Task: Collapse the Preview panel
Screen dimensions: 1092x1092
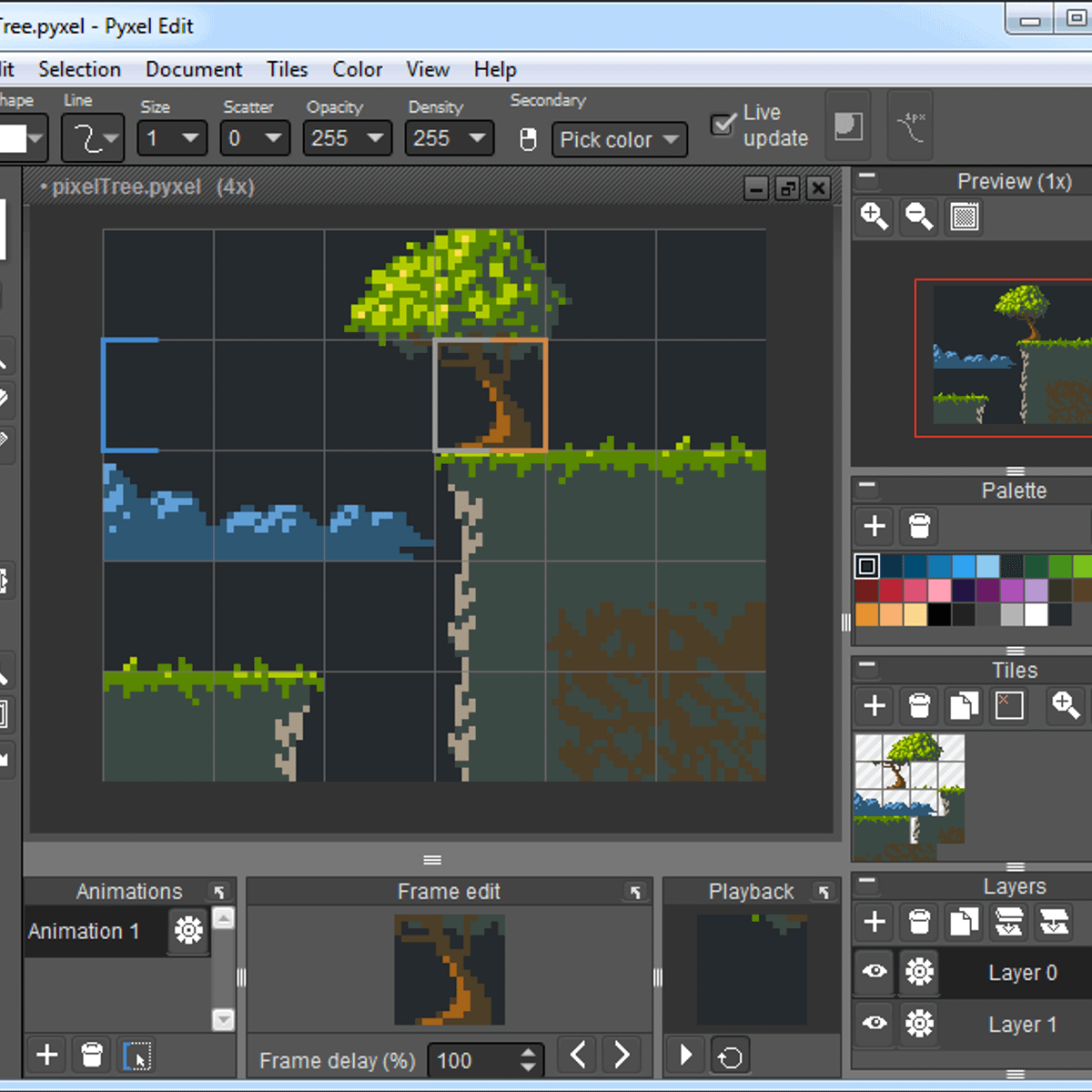Action: pyautogui.click(x=867, y=177)
